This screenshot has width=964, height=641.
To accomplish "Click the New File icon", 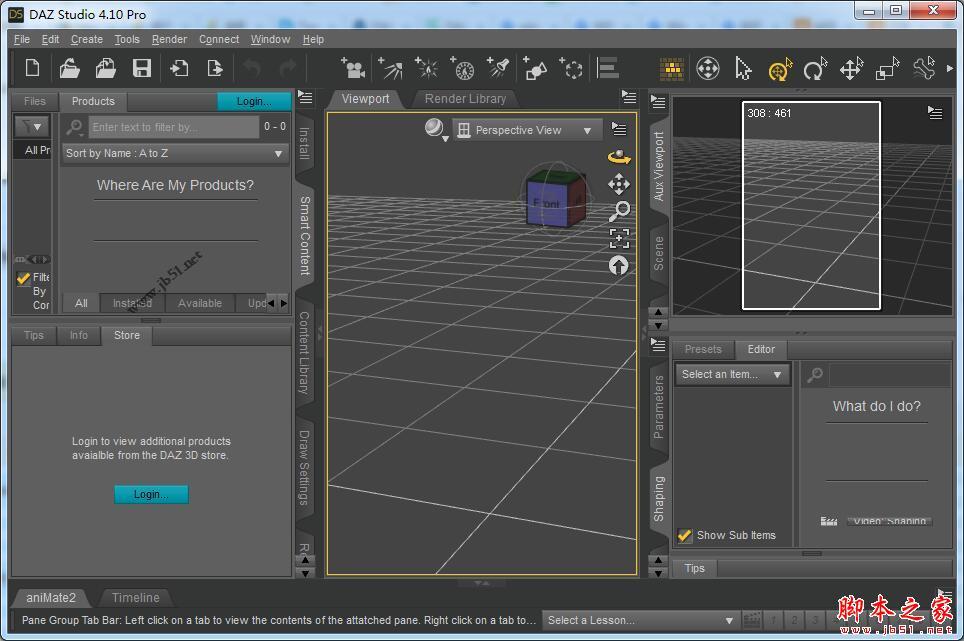I will click(32, 68).
